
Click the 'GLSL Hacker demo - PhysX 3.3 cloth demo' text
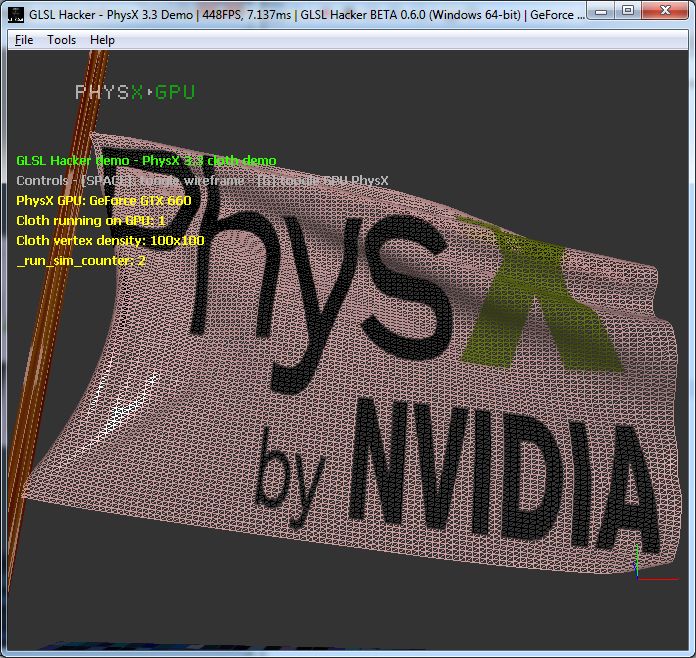coord(146,160)
